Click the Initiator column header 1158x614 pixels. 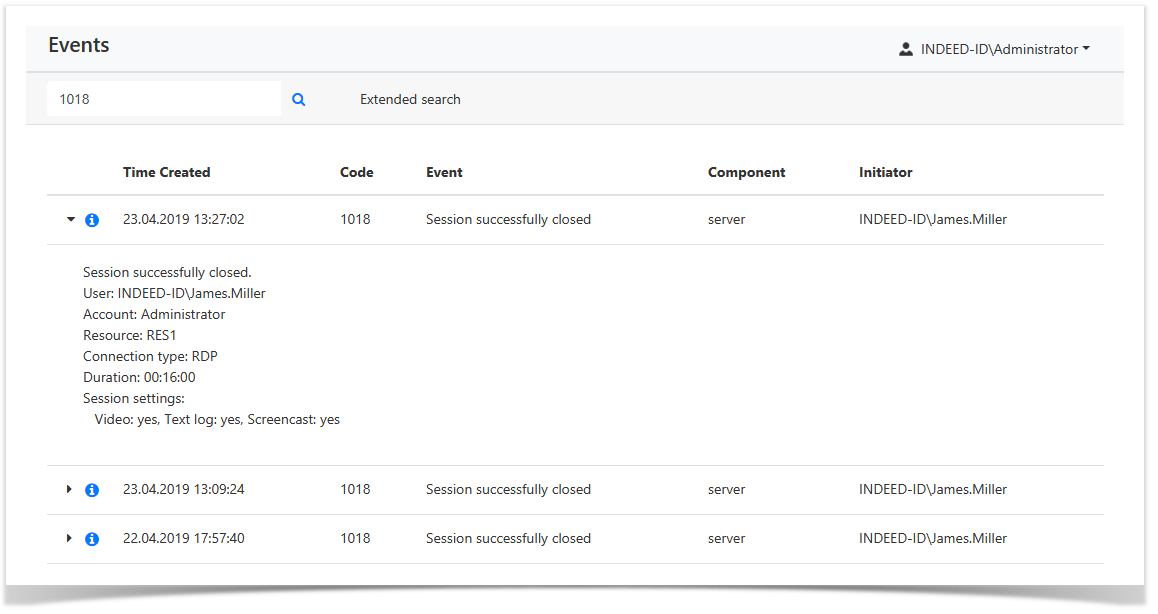[x=885, y=173]
